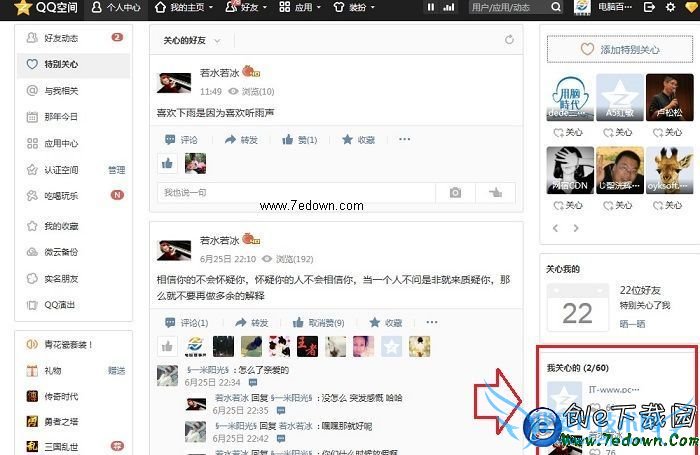Reply via icon beside 6月25日 22:34
The image size is (700, 455).
[x=253, y=383]
